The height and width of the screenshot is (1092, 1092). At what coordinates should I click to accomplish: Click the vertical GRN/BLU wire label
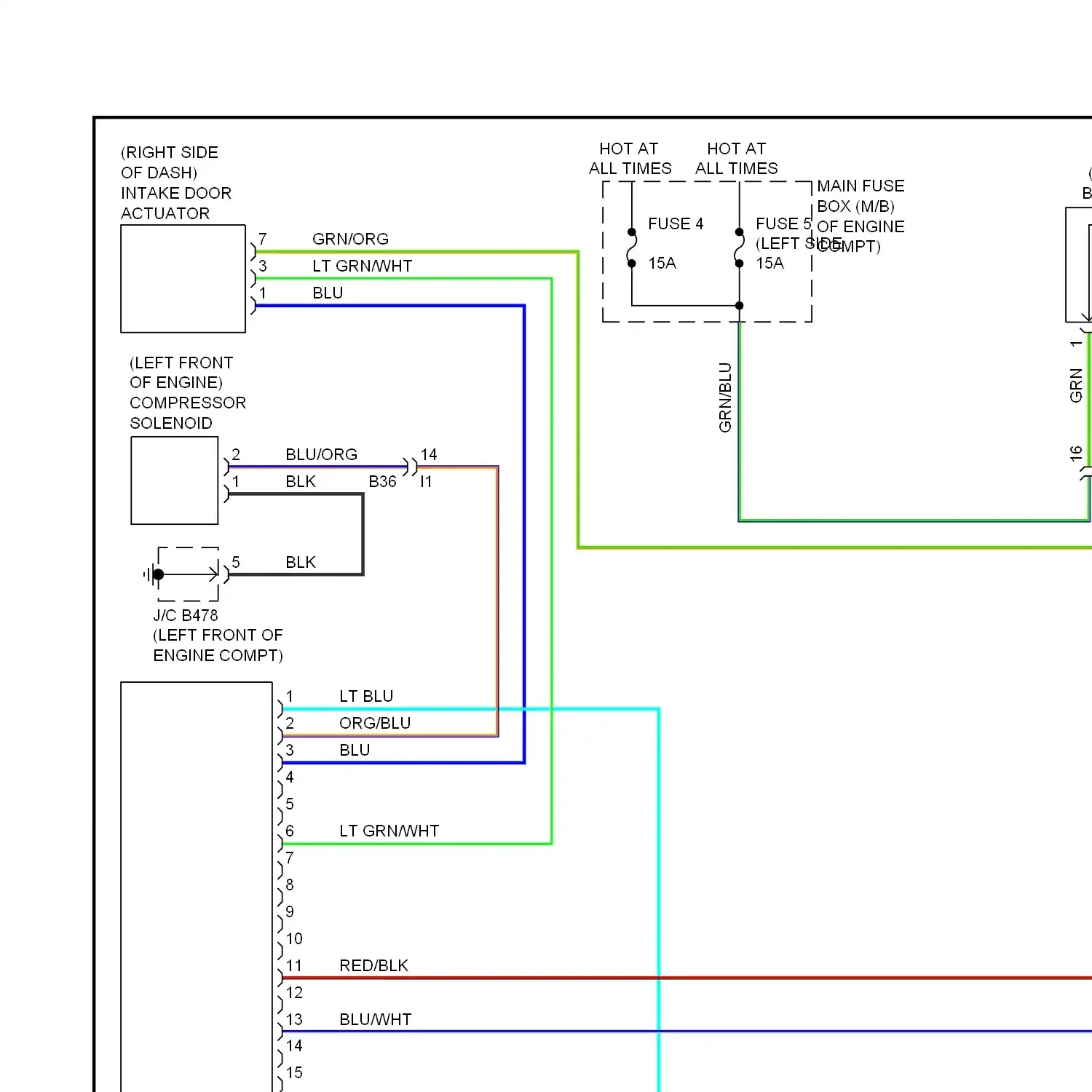point(725,397)
